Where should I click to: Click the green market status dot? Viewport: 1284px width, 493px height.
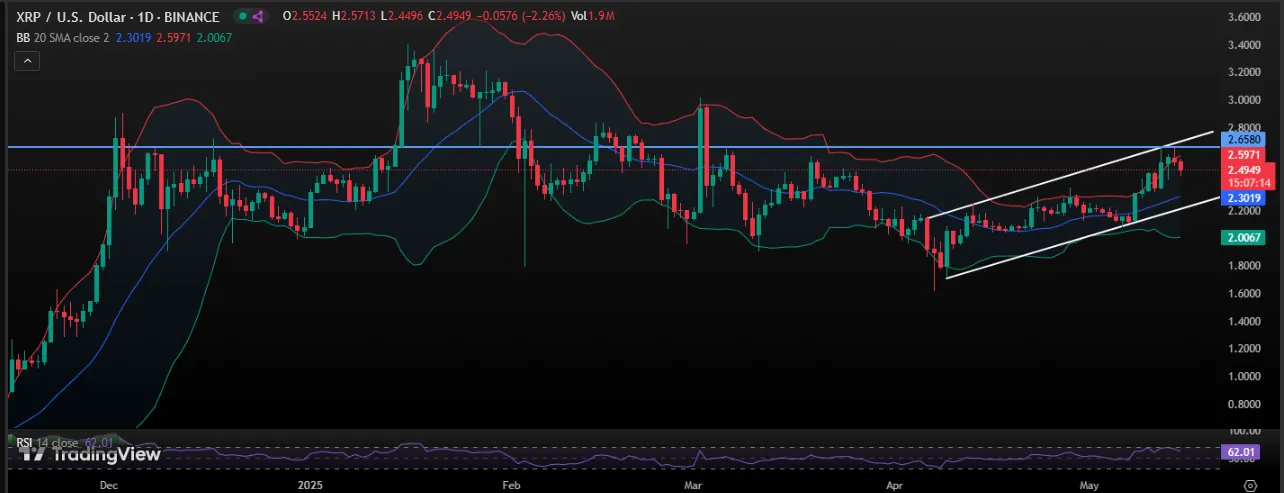[x=241, y=17]
